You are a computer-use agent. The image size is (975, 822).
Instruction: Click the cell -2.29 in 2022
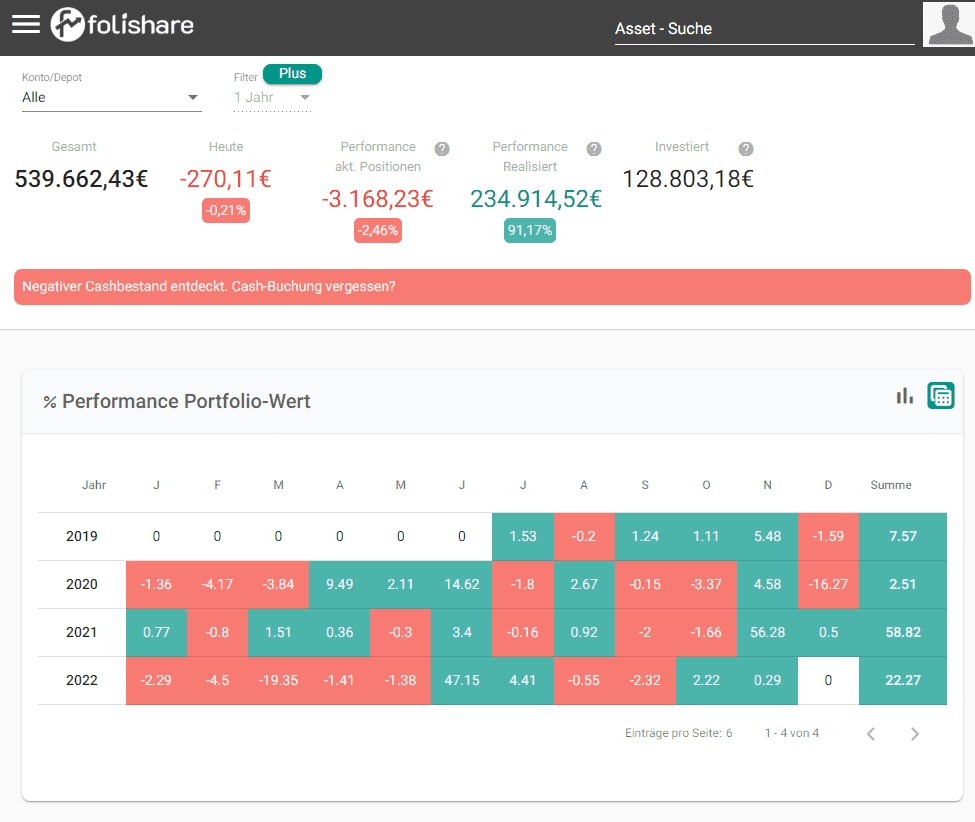click(x=156, y=680)
